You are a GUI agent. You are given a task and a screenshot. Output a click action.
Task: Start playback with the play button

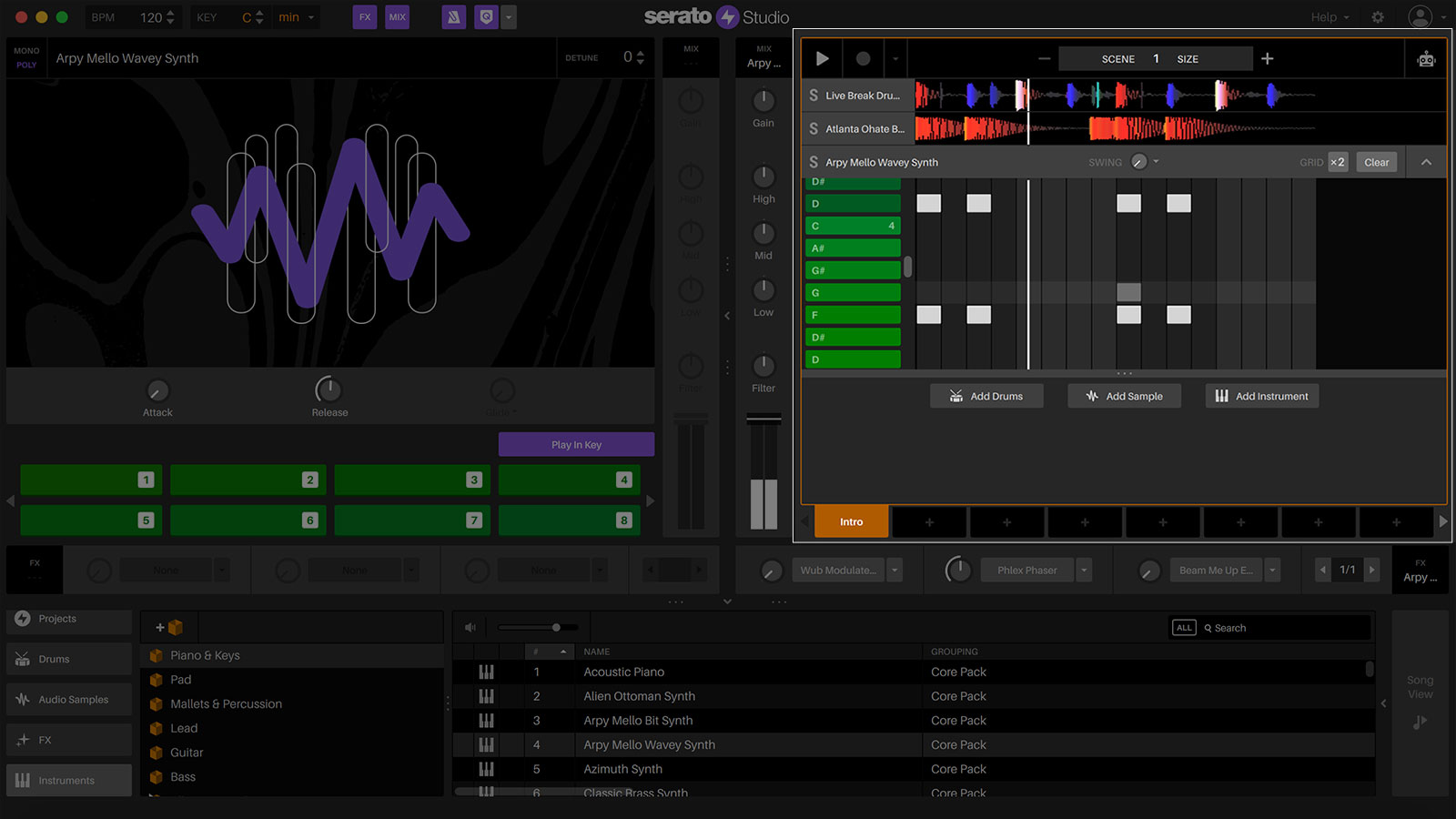[x=822, y=58]
